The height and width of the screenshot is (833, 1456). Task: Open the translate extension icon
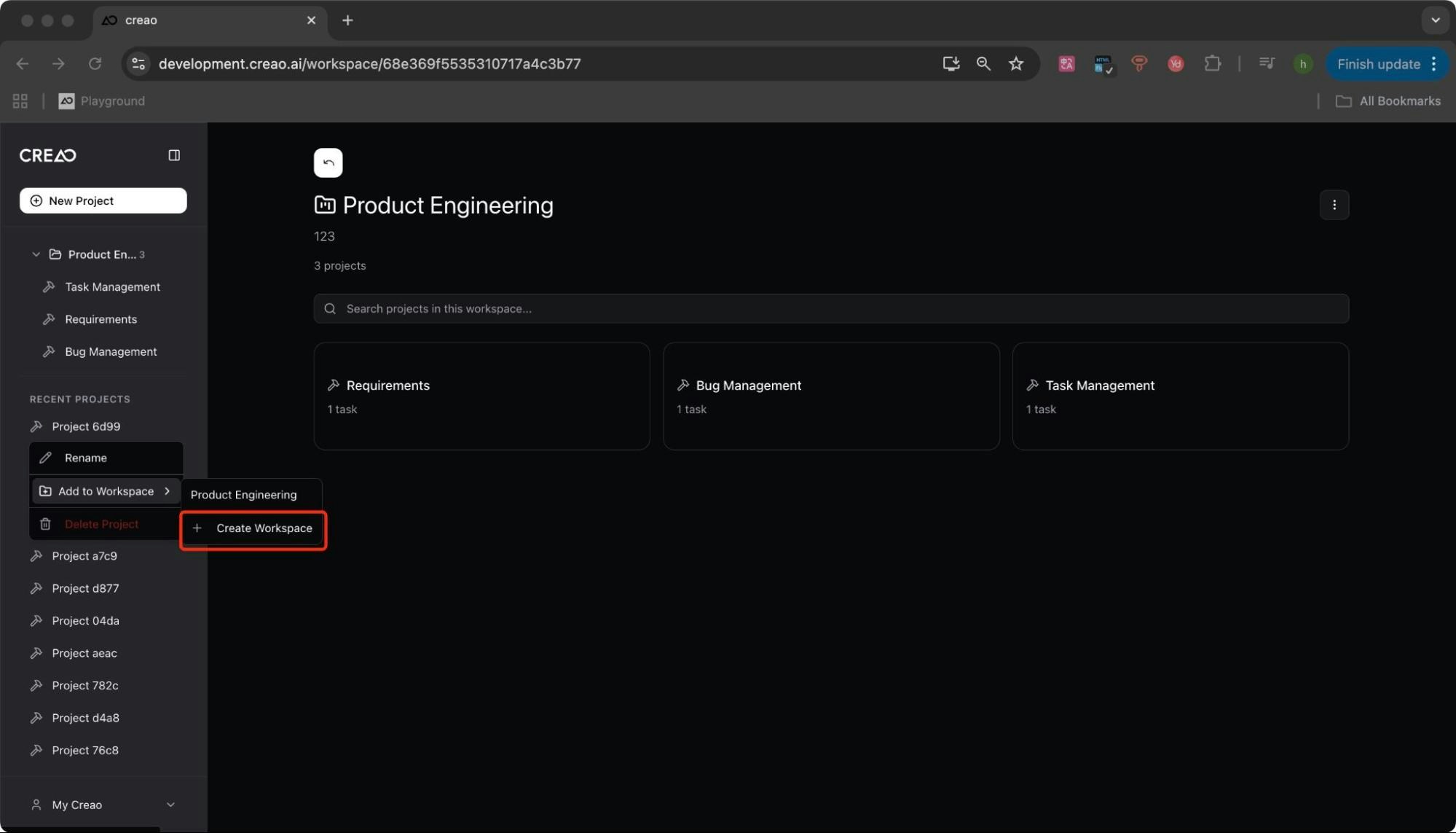click(1066, 64)
